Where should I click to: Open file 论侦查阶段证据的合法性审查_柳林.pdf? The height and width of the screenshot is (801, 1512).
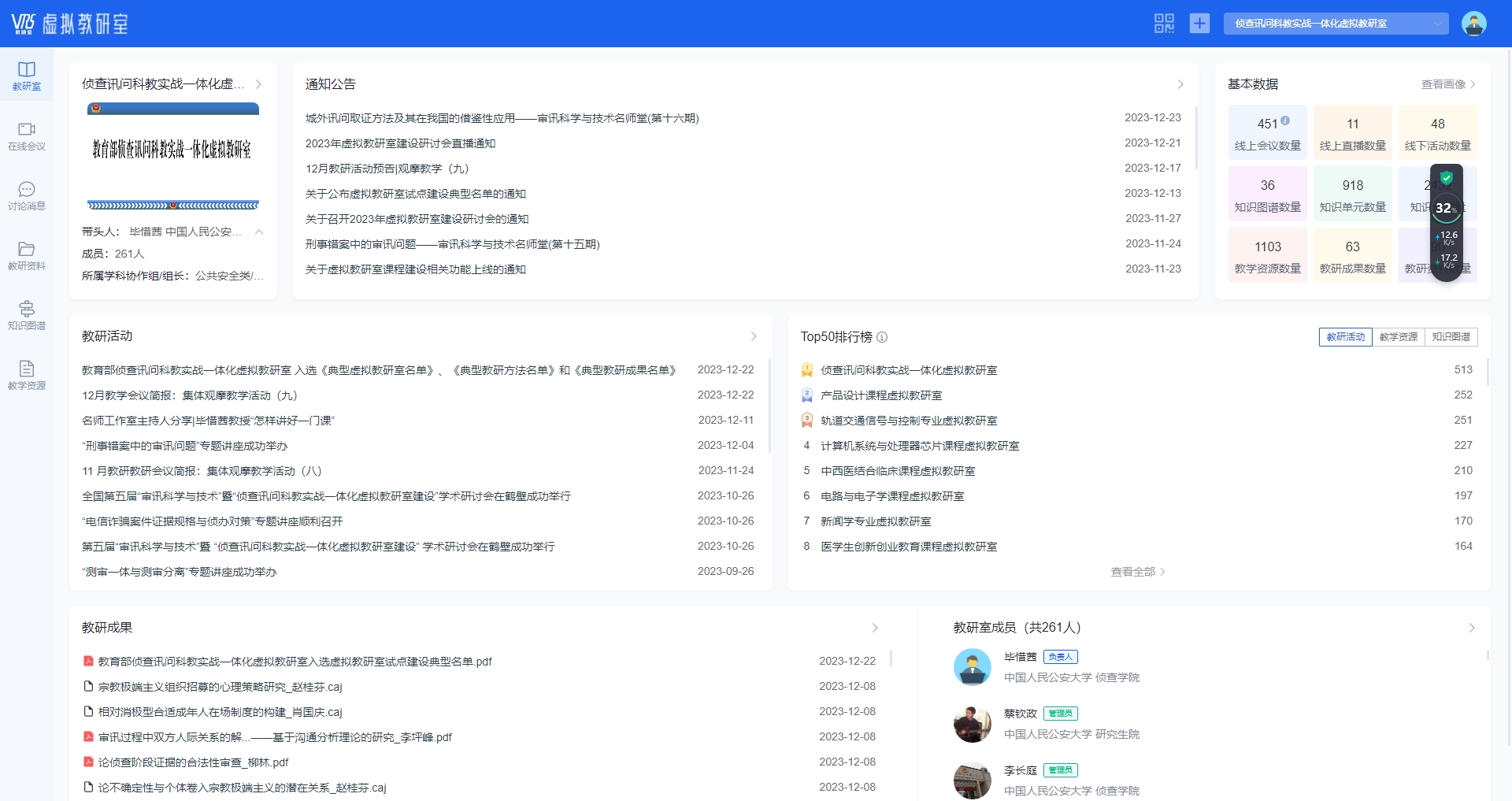(x=194, y=762)
